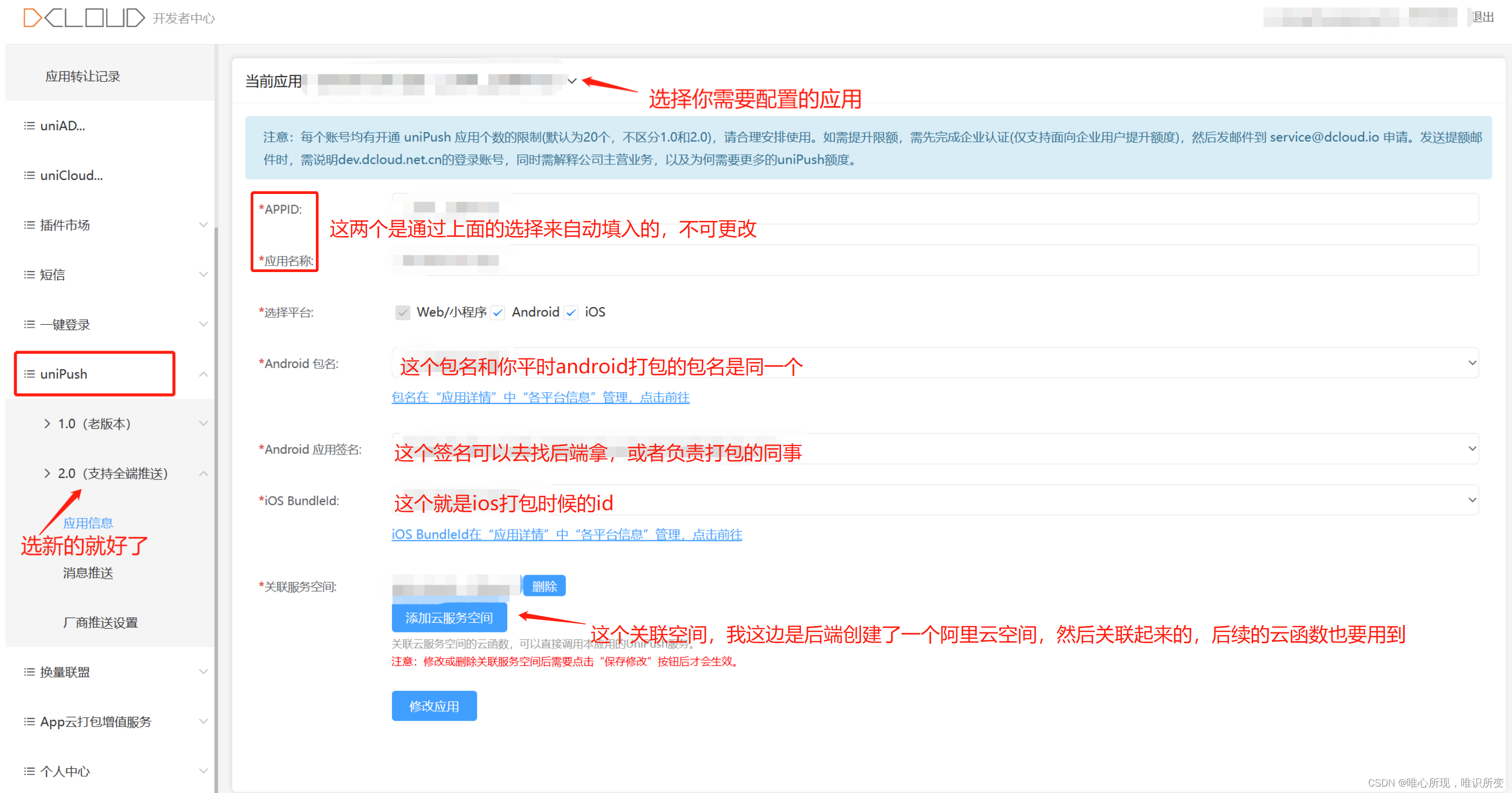The height and width of the screenshot is (793, 1512).
Task: Click the 删除 button for linked space
Action: [544, 586]
